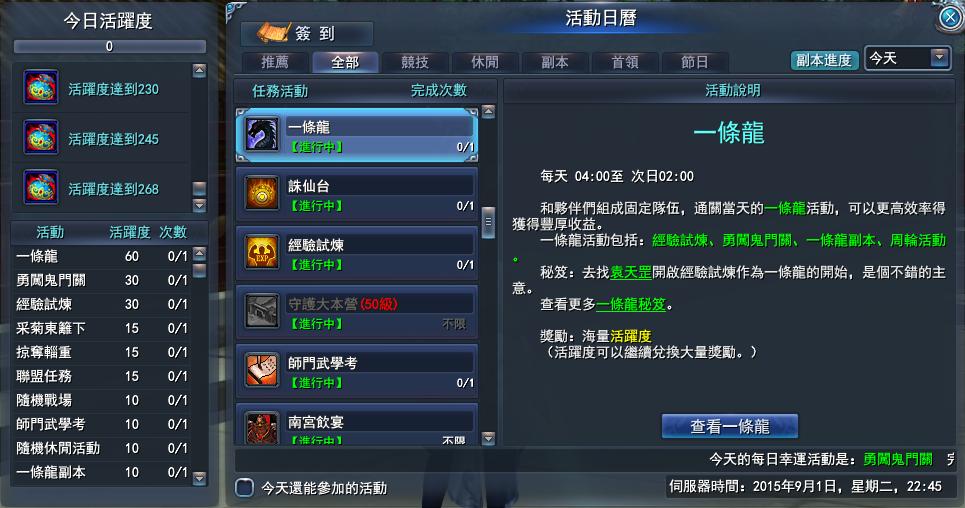Click the 守護大本營 gray fortress icon
Screen dimensions: 965x508
tap(262, 311)
